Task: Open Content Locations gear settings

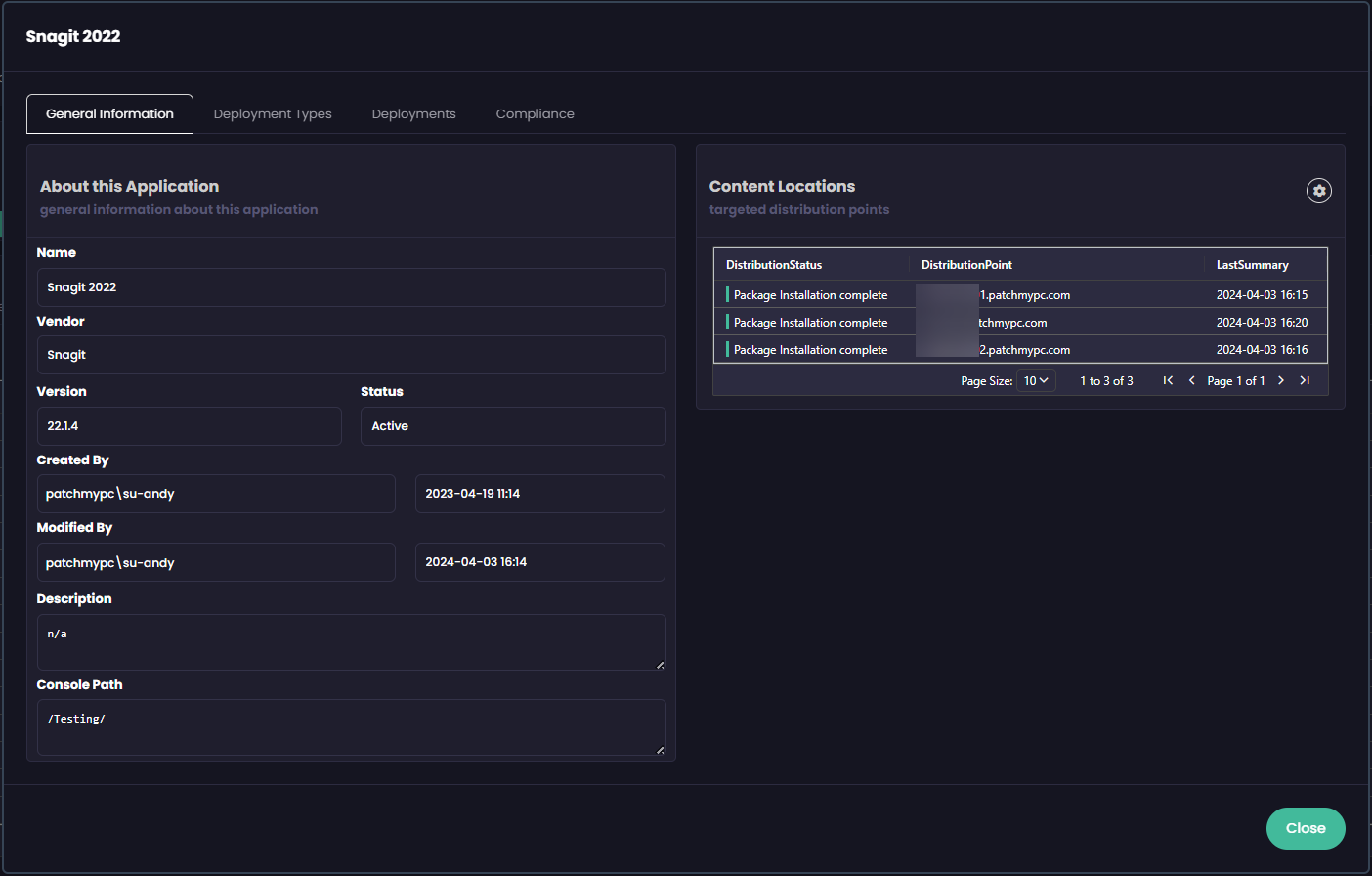Action: click(x=1318, y=191)
